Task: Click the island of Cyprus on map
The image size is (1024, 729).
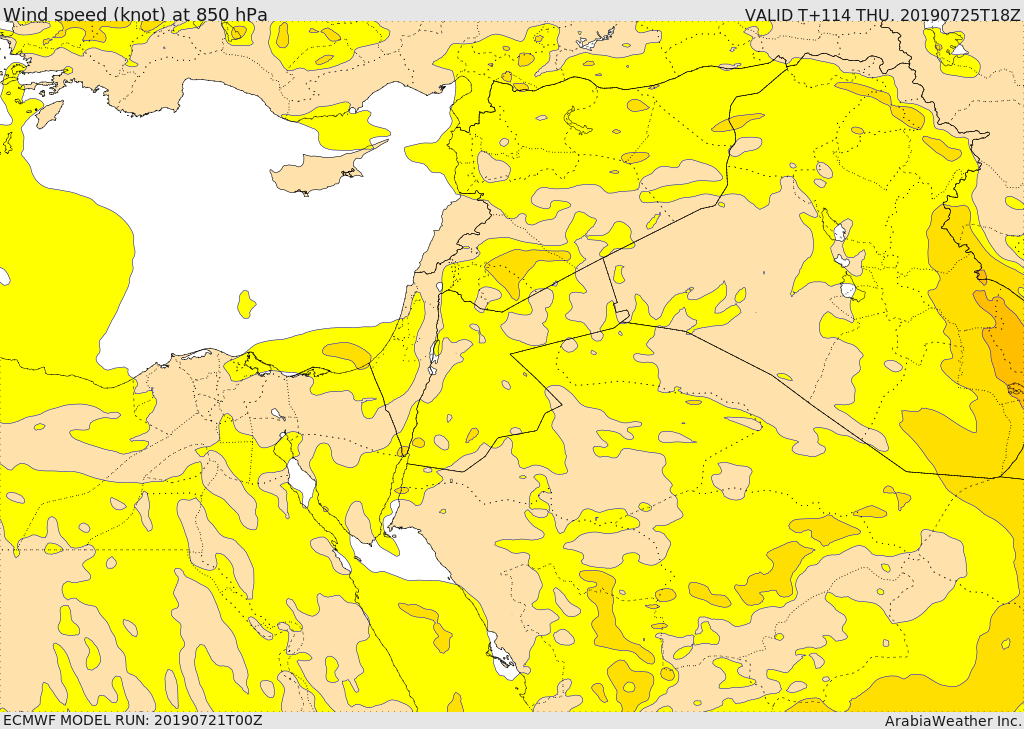Action: point(320,172)
